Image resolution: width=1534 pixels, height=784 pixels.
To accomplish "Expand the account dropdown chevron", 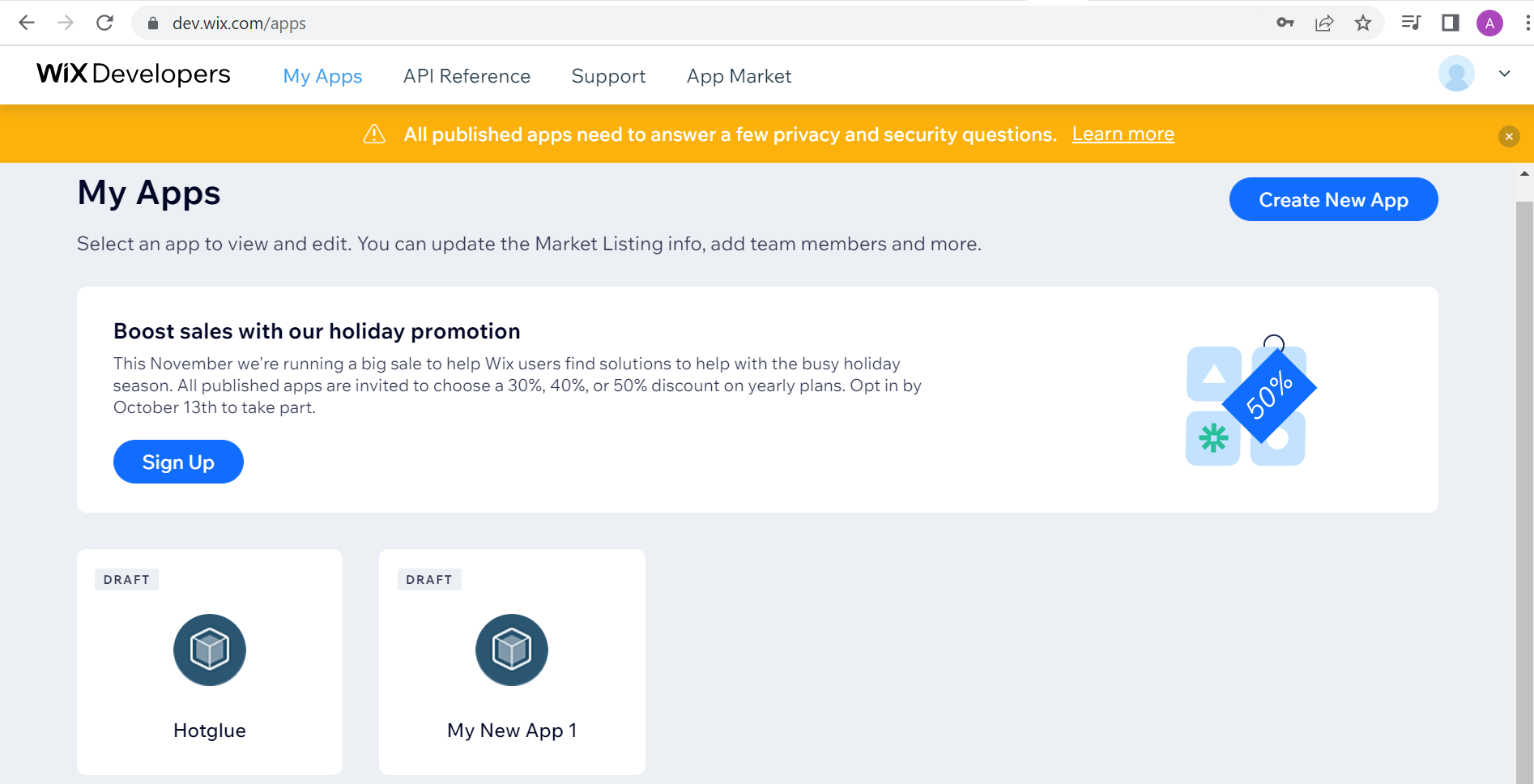I will [1505, 74].
